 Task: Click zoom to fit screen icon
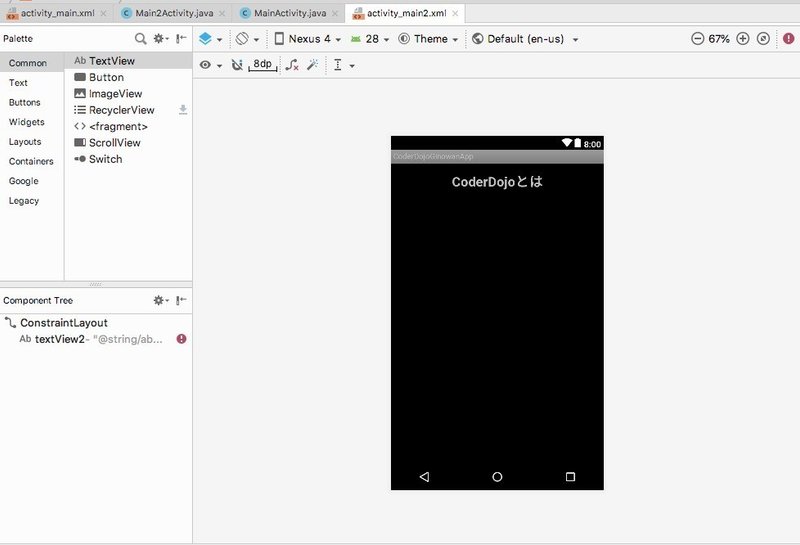pos(763,38)
